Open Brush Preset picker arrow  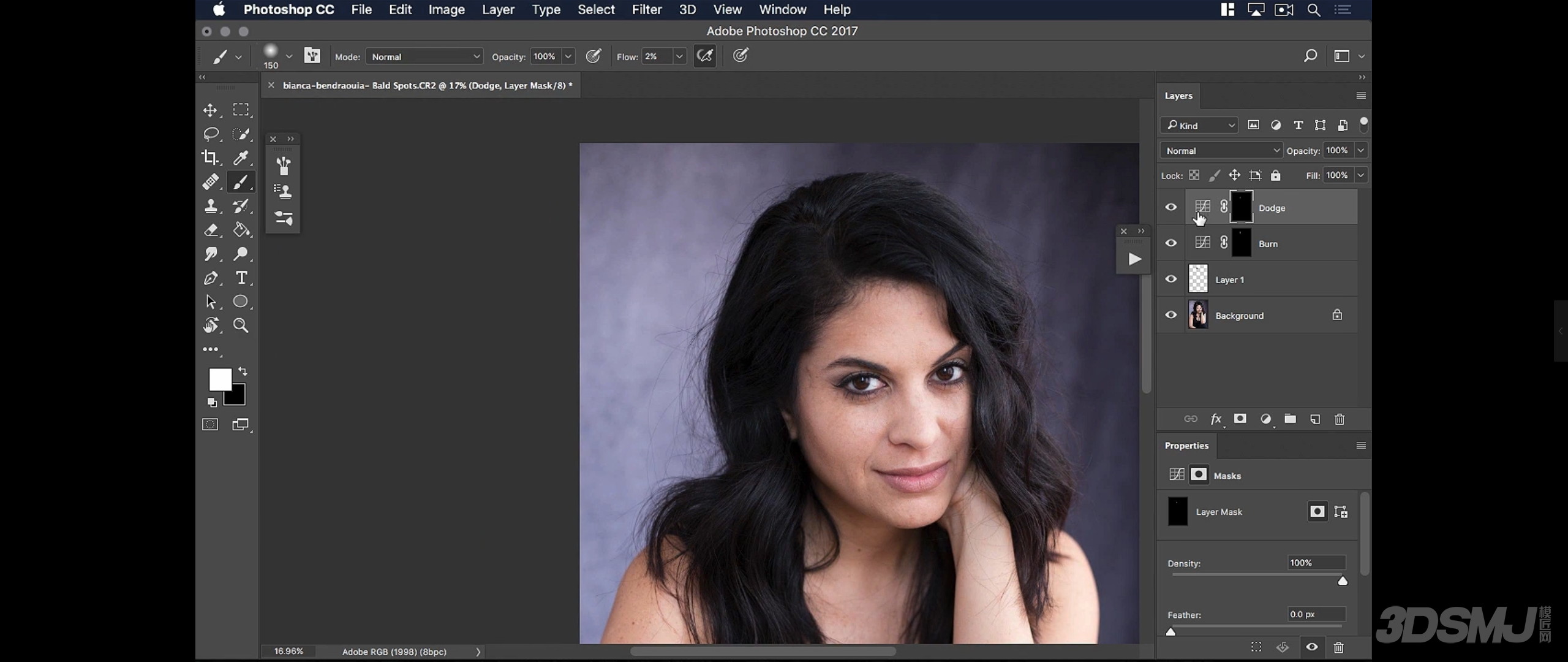point(289,56)
